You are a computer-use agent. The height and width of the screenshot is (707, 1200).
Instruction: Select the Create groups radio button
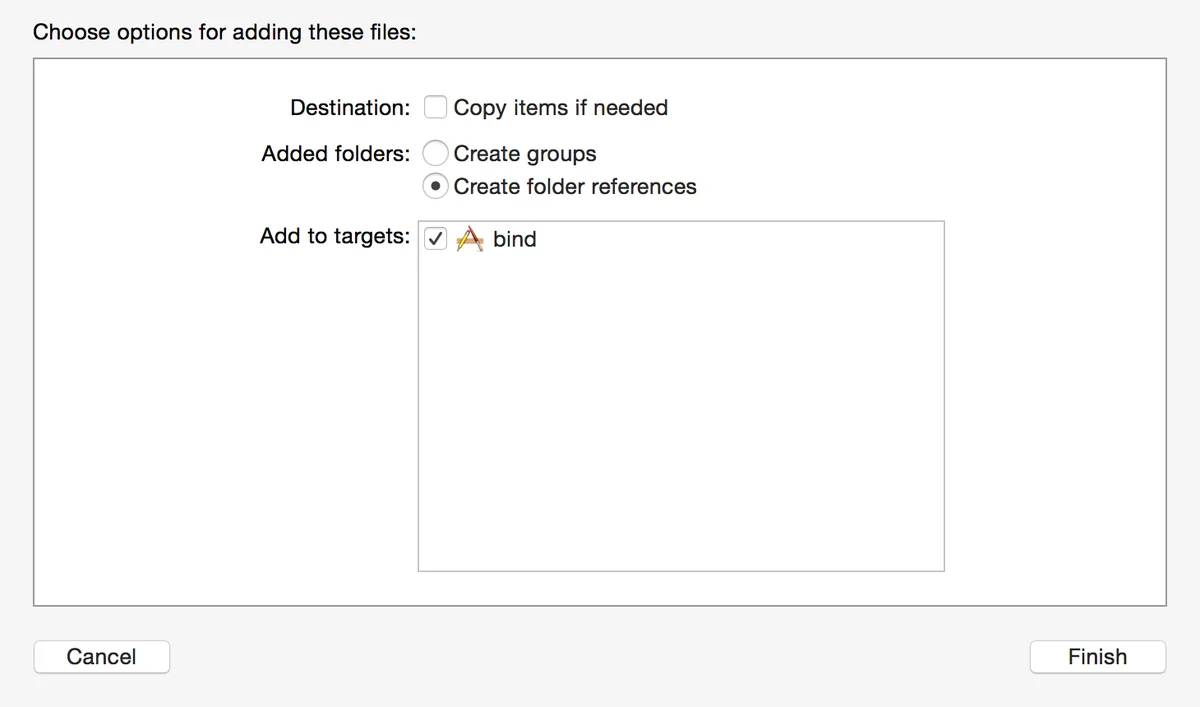tap(435, 153)
